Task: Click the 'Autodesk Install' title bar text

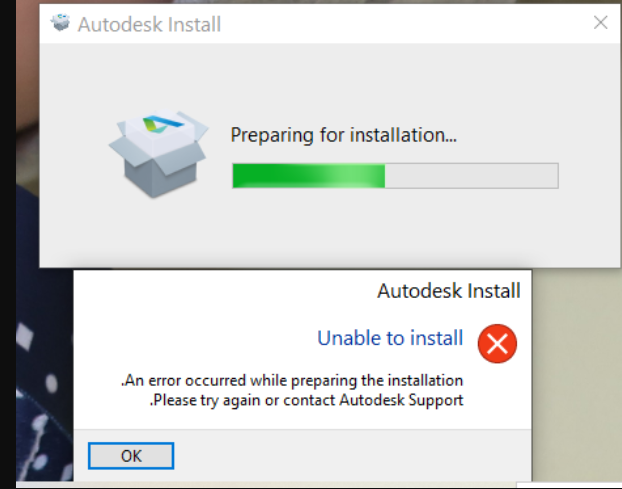Action: click(x=149, y=25)
